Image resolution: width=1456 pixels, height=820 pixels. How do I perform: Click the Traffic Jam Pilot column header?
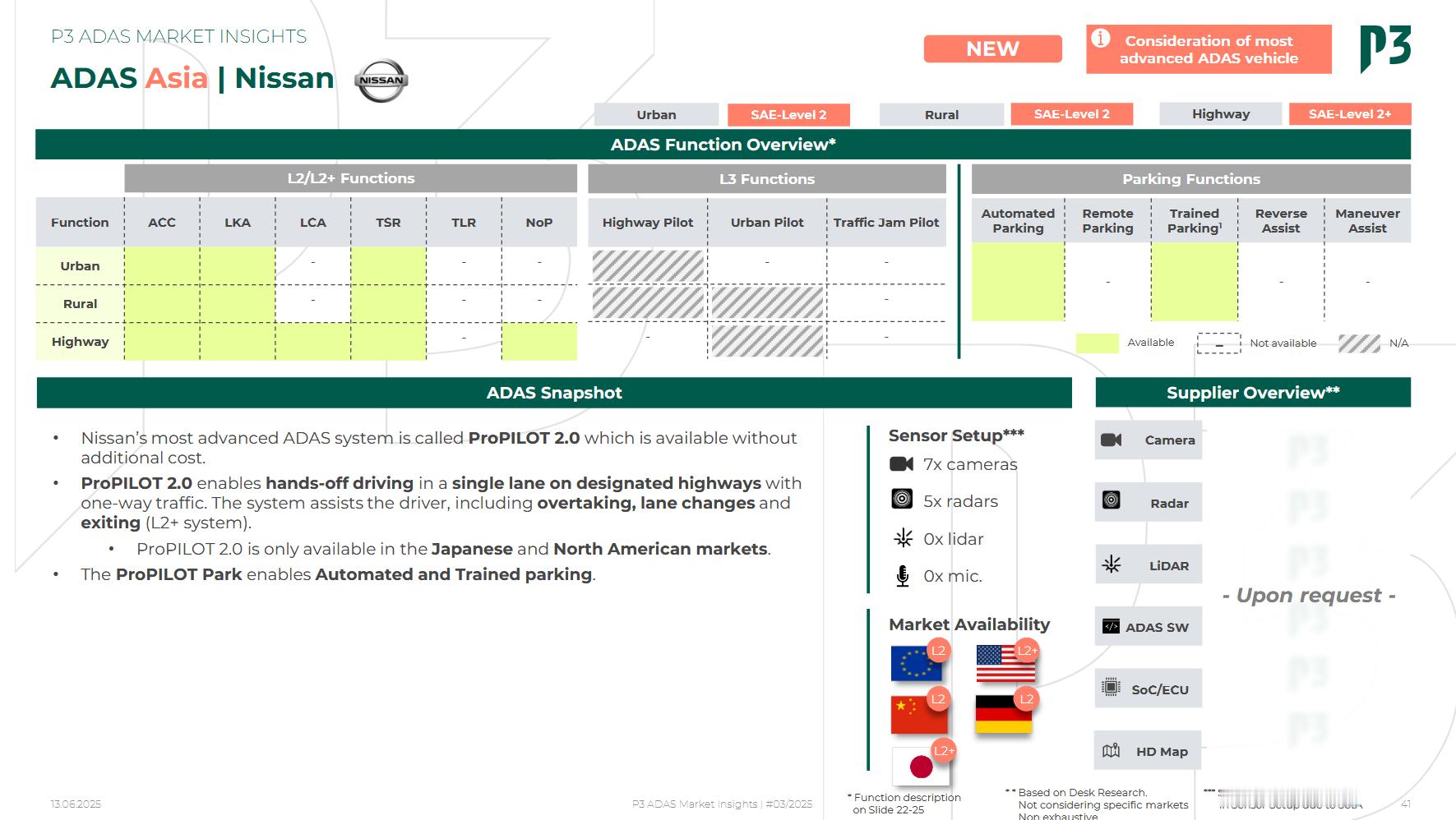click(x=886, y=222)
